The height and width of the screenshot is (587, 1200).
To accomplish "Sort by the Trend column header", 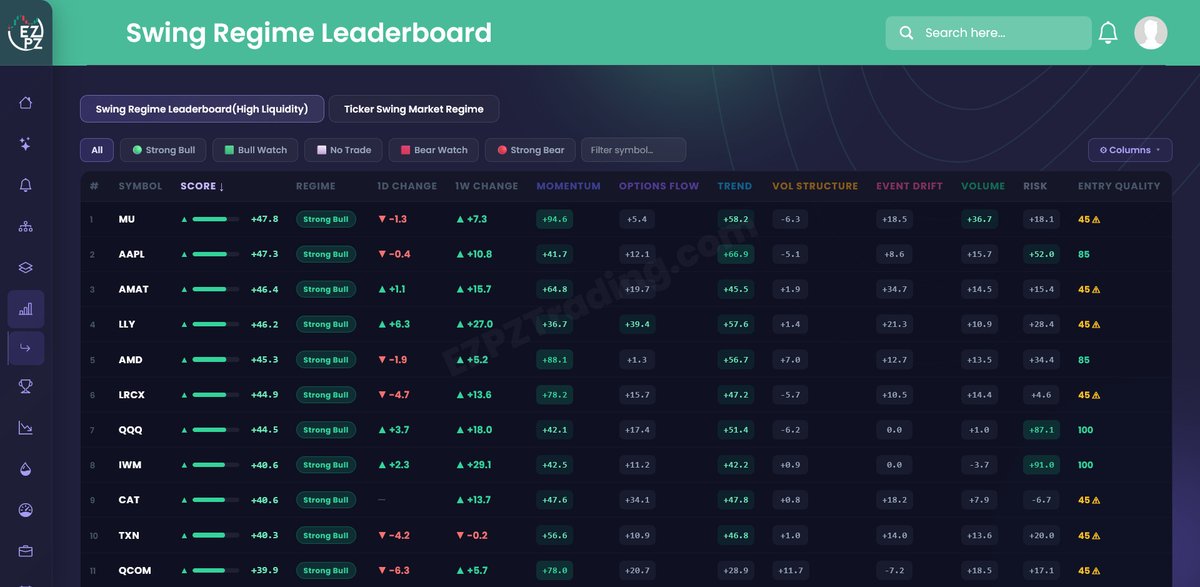I will pos(735,186).
